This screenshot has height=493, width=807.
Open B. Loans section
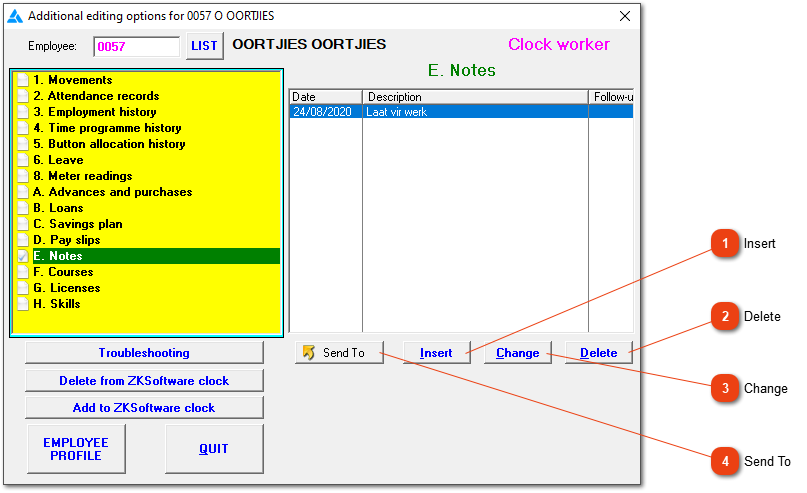58,208
